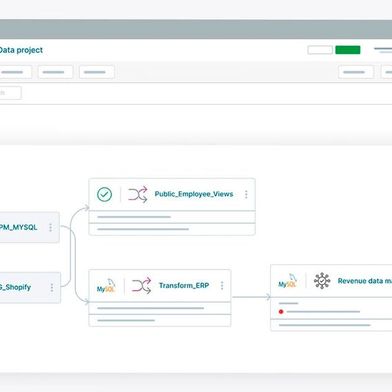This screenshot has height=392, width=392.
Task: Click the MySQL logo on Revenue data node
Action: pos(287,281)
